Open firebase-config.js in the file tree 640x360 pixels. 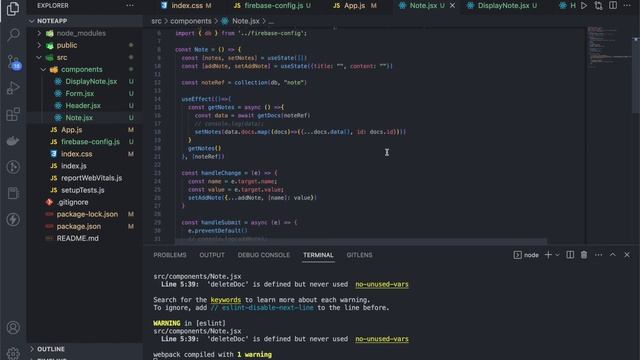[x=85, y=142]
